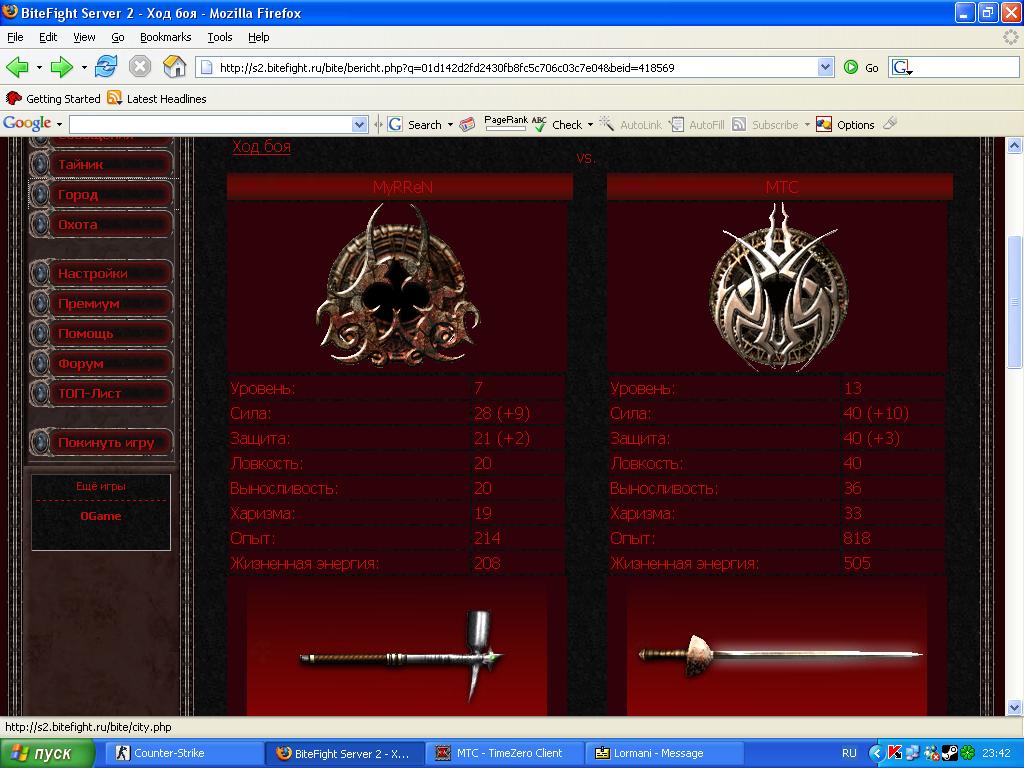This screenshot has width=1024, height=768.
Task: Open the Help menu
Action: coord(259,37)
